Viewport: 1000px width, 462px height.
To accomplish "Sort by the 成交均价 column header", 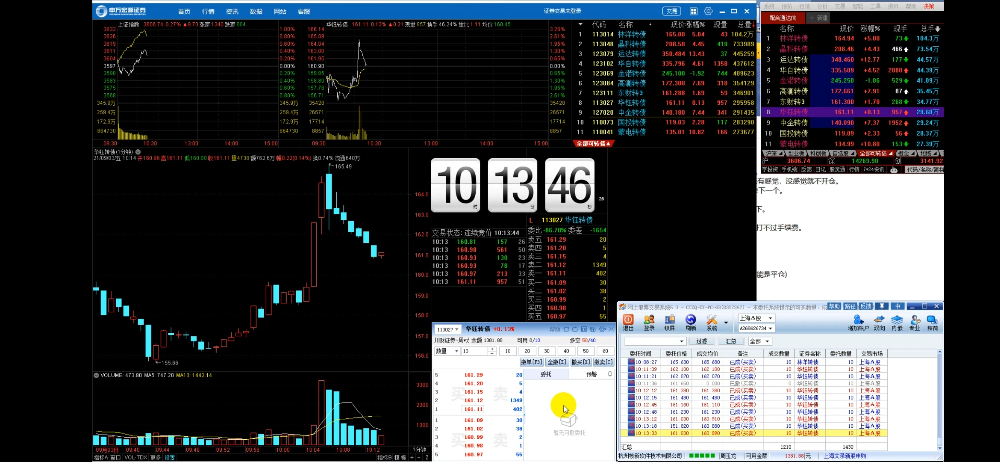I will click(708, 354).
